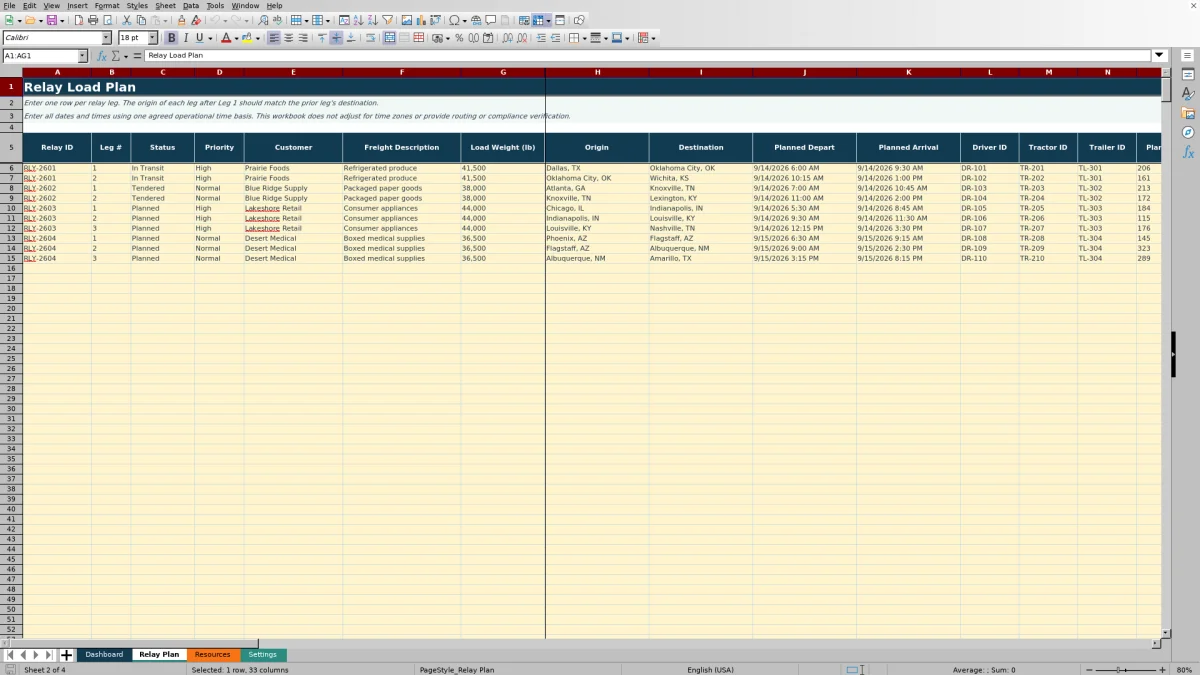Image resolution: width=1200 pixels, height=675 pixels.
Task: Select column header H
Action: click(x=597, y=72)
